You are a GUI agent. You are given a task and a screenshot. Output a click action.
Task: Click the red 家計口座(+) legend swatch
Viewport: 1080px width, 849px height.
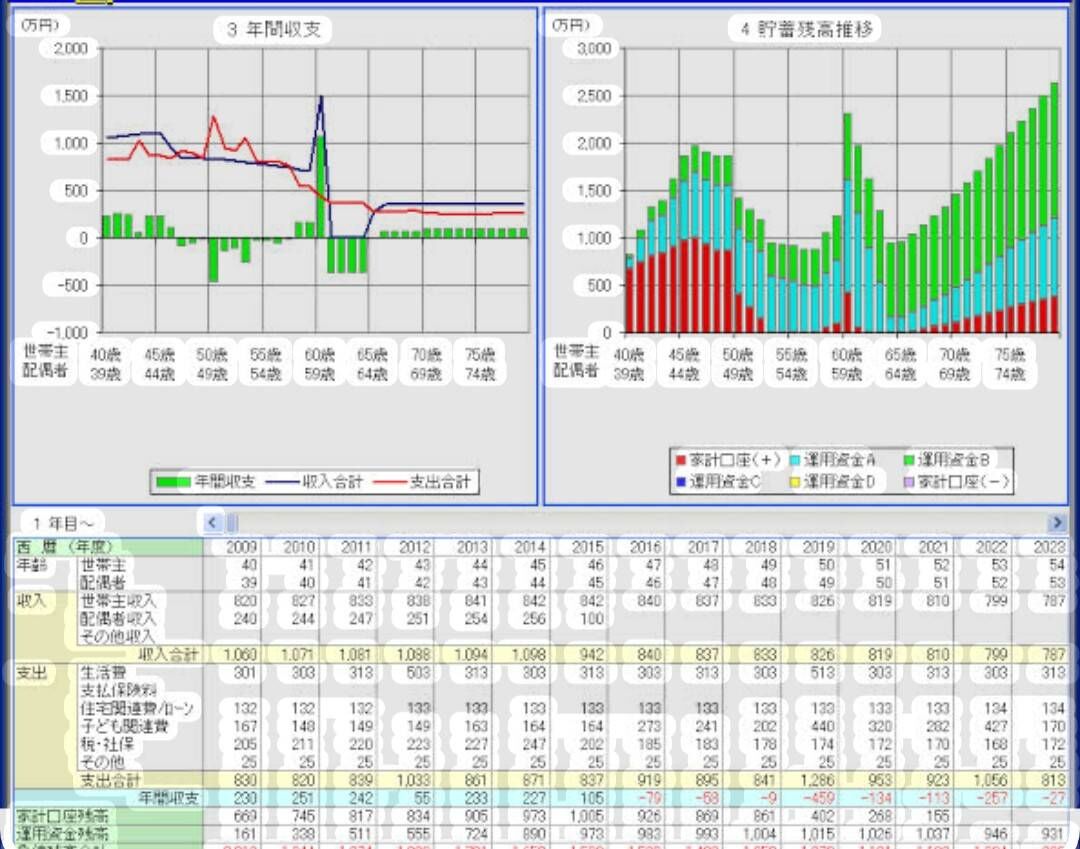681,460
